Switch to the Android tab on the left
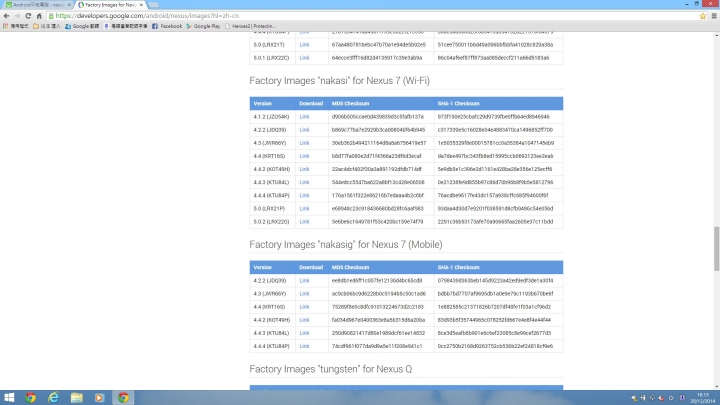Image resolution: width=720 pixels, height=405 pixels. click(36, 5)
